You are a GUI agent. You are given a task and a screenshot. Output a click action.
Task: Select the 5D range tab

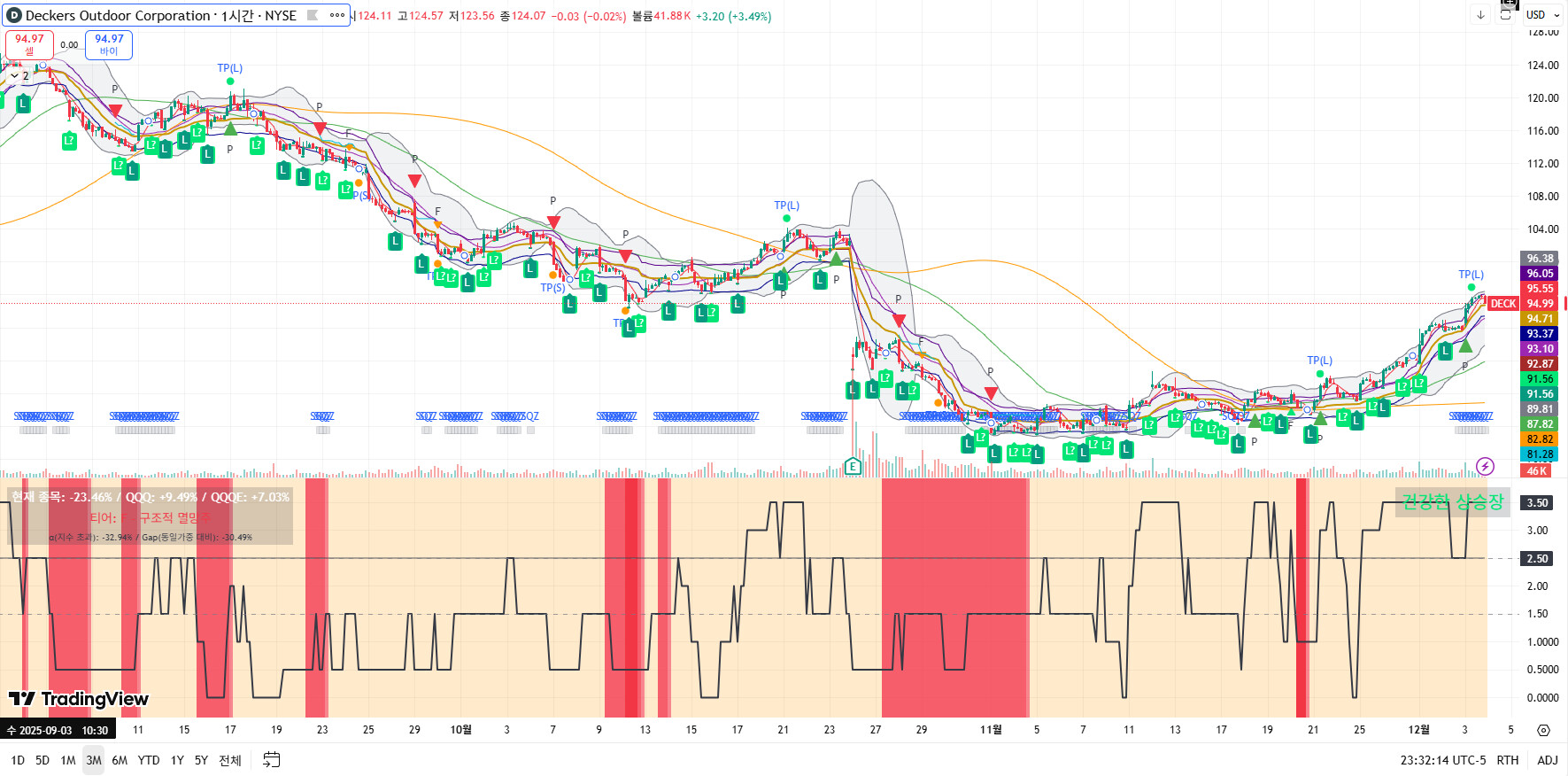(x=42, y=760)
